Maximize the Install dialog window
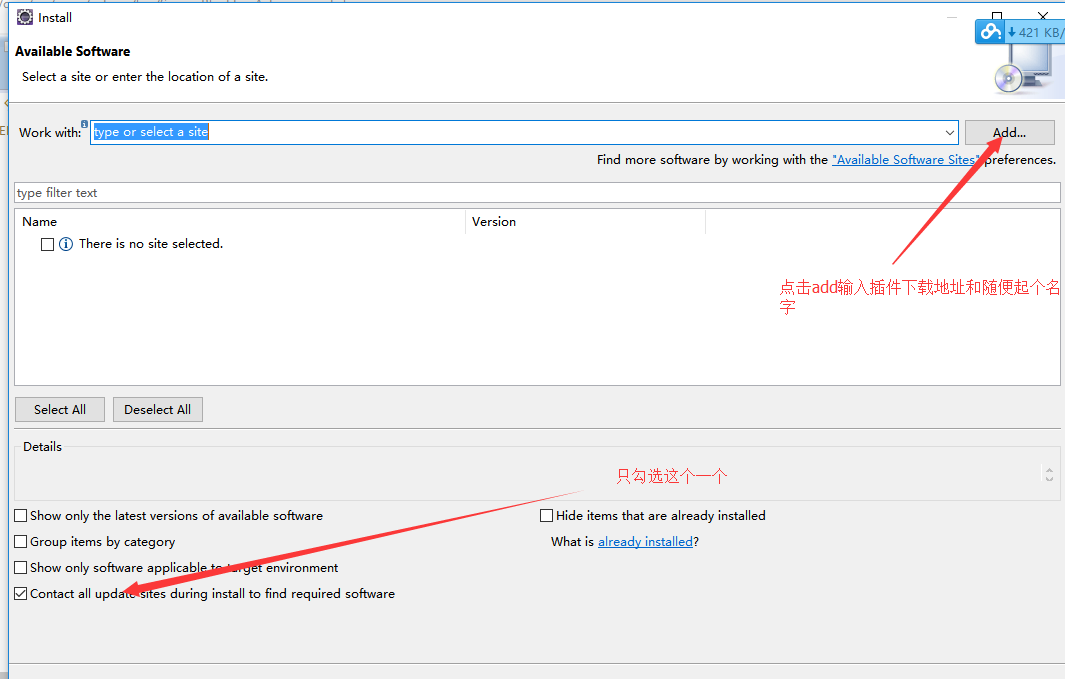This screenshot has height=679, width=1065. click(996, 16)
